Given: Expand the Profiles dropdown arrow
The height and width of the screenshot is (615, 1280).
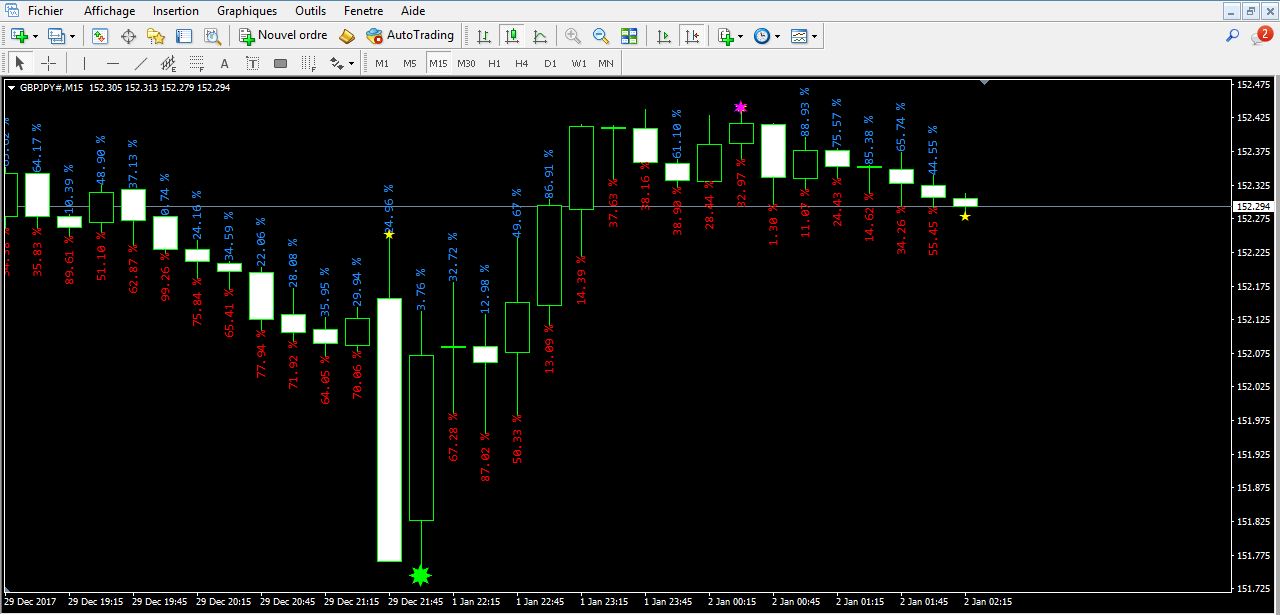Looking at the screenshot, I should pyautogui.click(x=72, y=37).
